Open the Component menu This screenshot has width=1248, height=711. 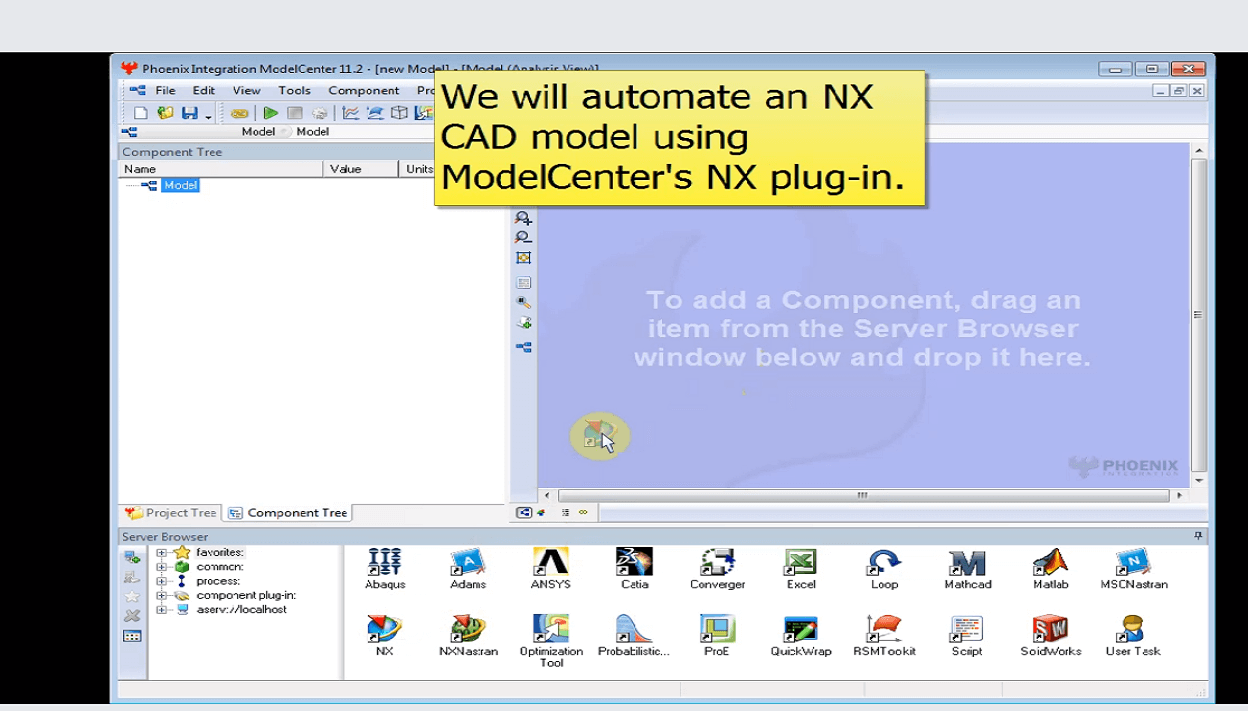[x=364, y=90]
